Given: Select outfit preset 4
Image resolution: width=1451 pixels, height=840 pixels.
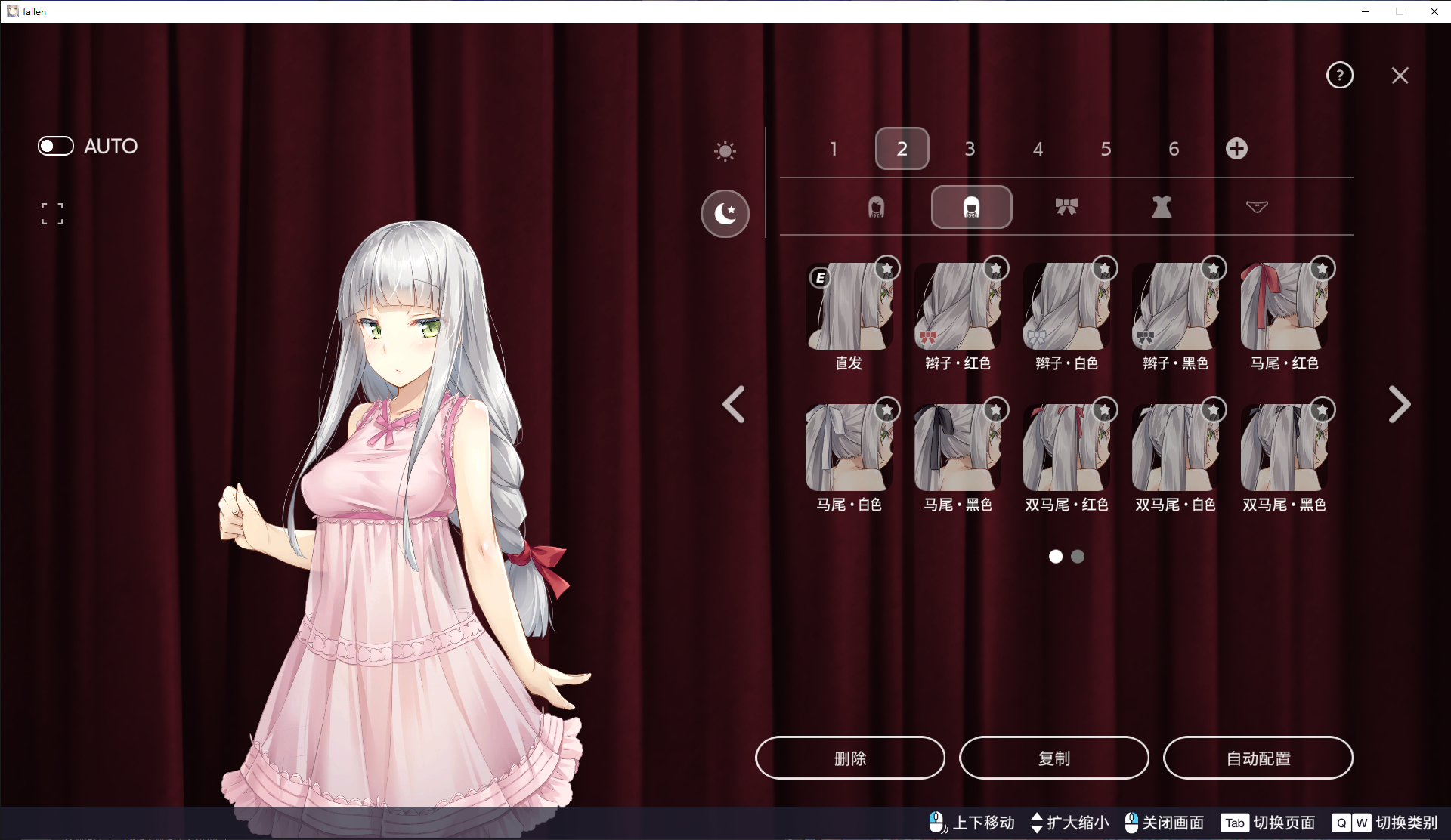Looking at the screenshot, I should click(x=1038, y=149).
